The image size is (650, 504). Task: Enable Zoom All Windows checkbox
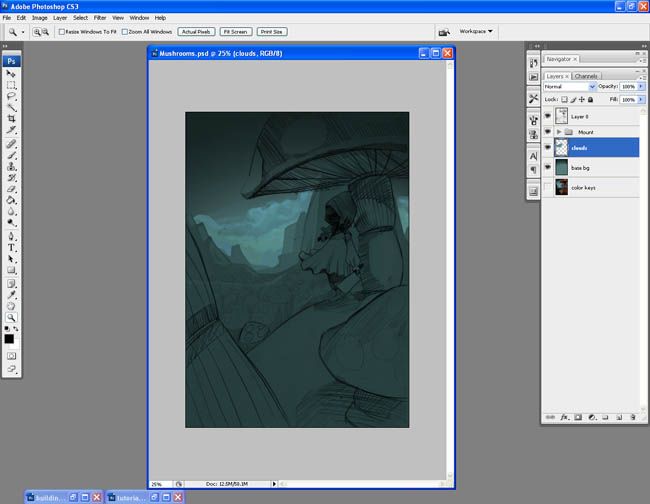(125, 32)
